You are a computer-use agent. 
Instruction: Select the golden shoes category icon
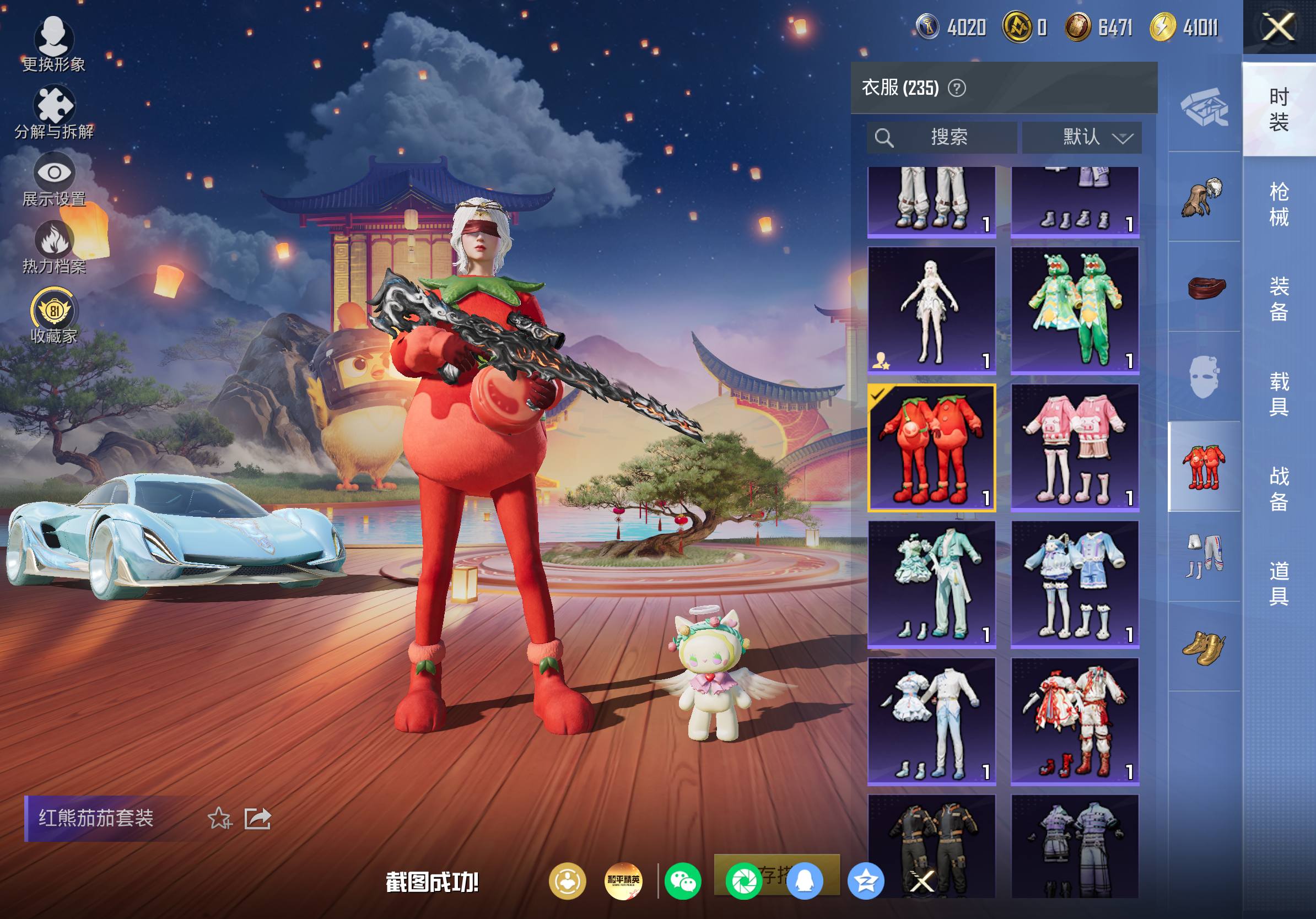click(x=1204, y=646)
